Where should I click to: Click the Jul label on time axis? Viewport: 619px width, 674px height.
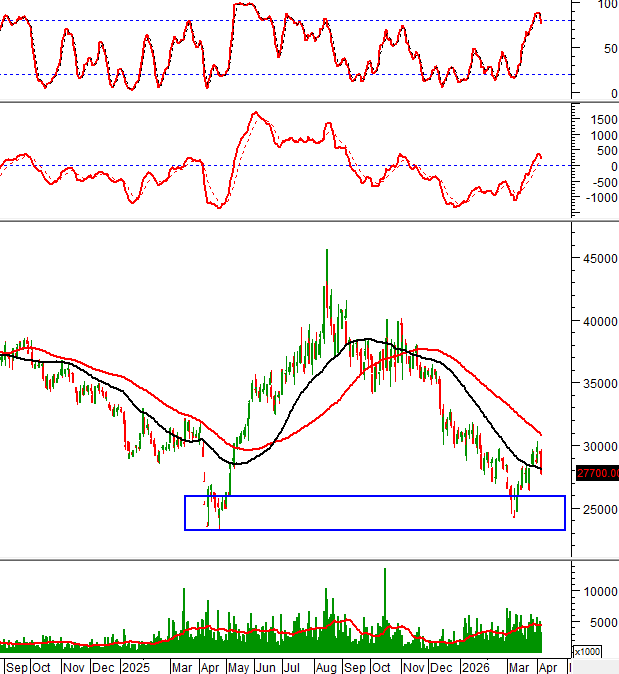coord(293,666)
